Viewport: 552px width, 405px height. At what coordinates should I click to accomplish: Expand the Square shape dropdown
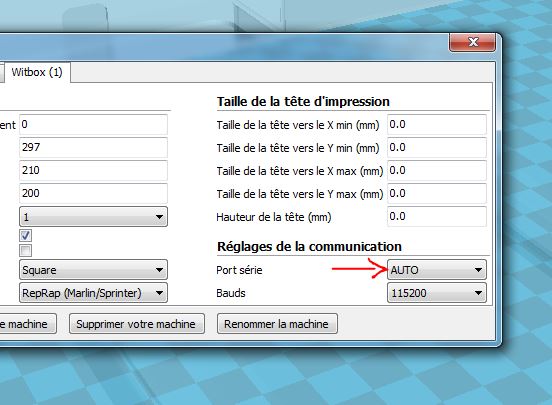point(93,270)
